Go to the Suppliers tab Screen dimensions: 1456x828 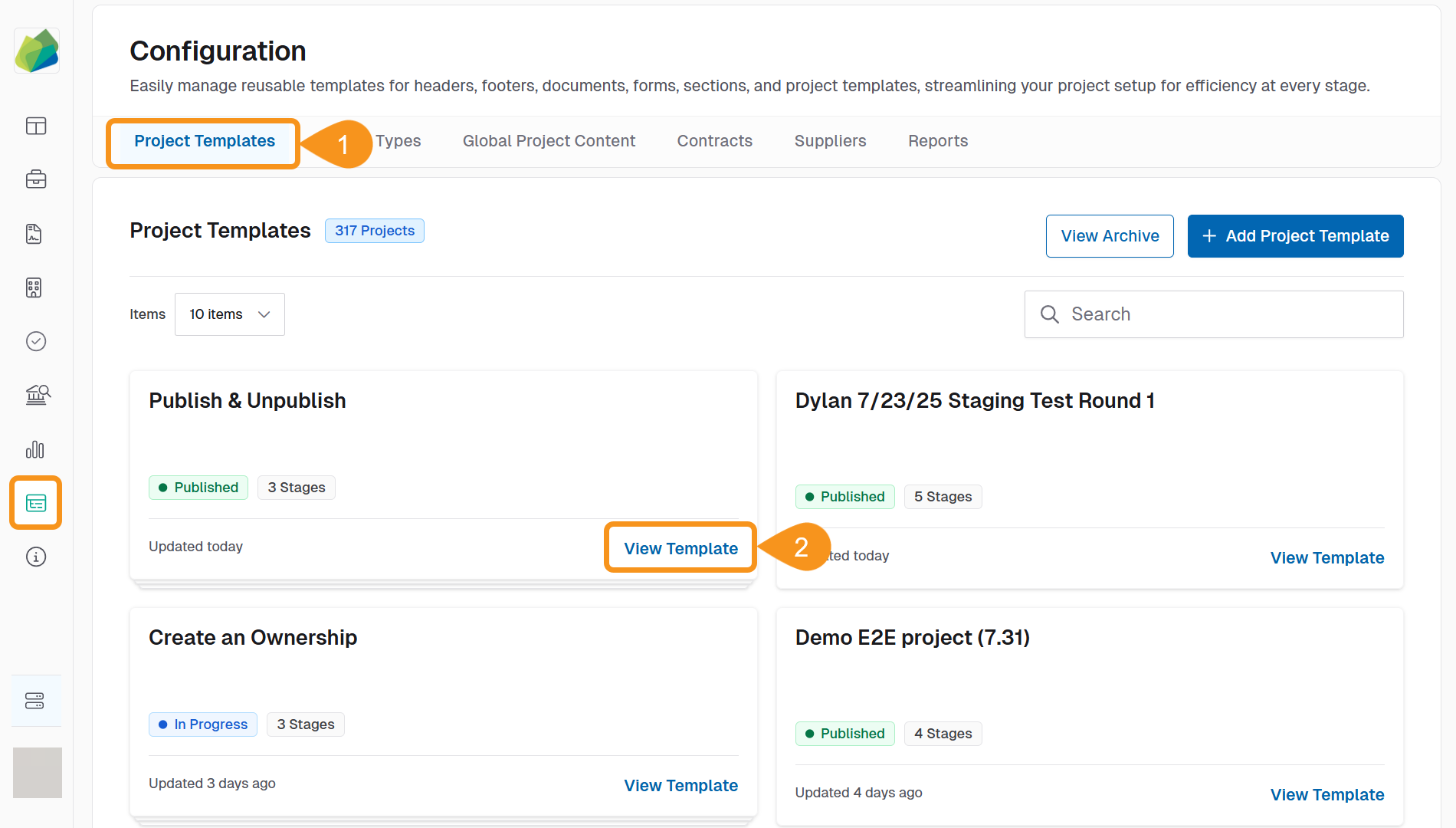[x=830, y=141]
